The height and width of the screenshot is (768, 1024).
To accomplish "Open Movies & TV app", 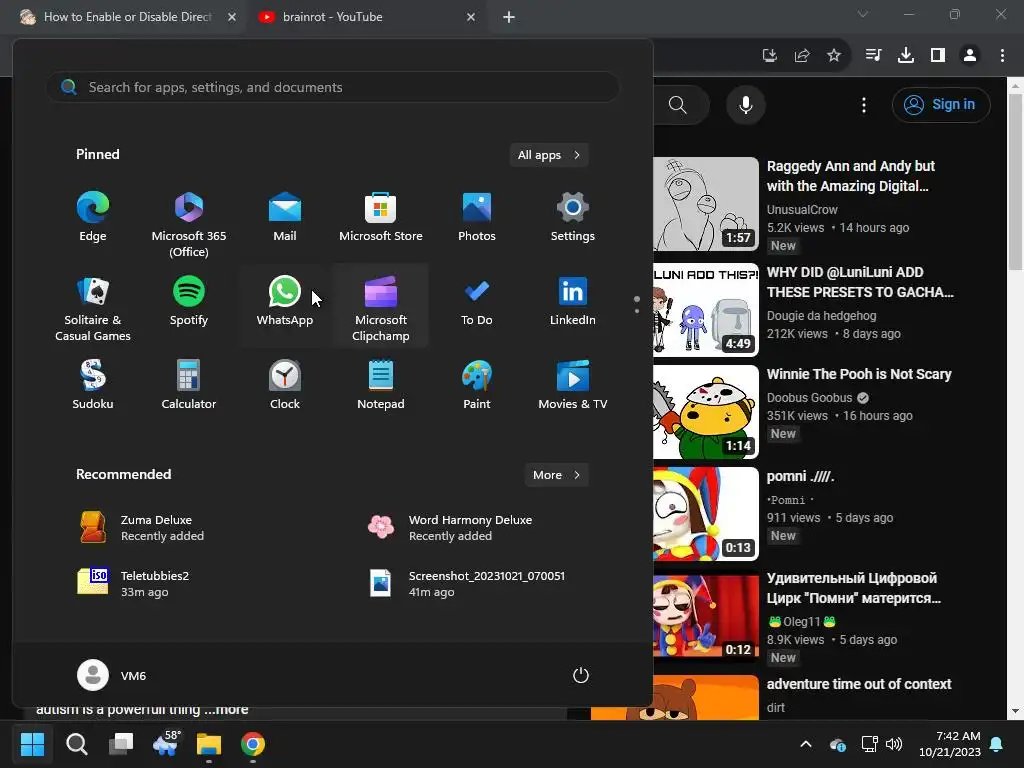I will coord(573,385).
